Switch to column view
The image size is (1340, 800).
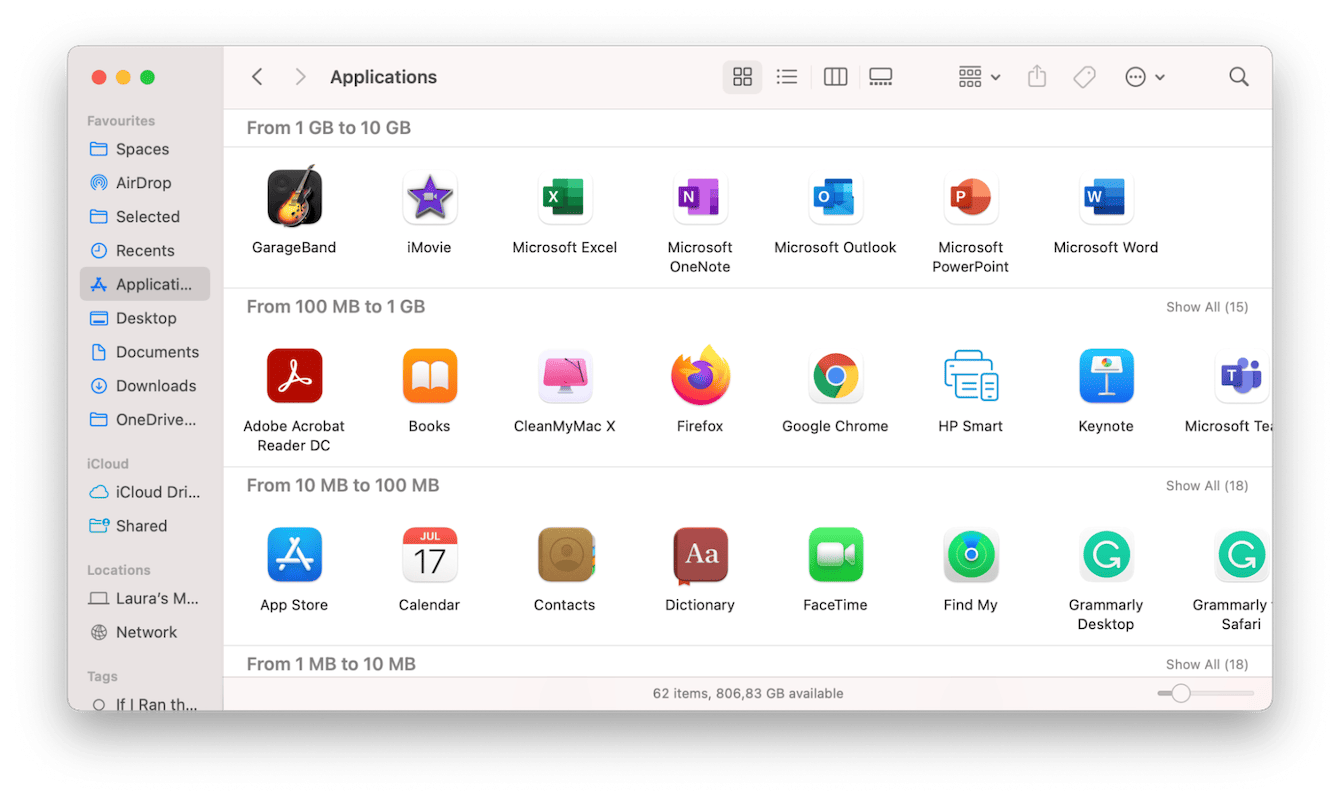point(835,76)
